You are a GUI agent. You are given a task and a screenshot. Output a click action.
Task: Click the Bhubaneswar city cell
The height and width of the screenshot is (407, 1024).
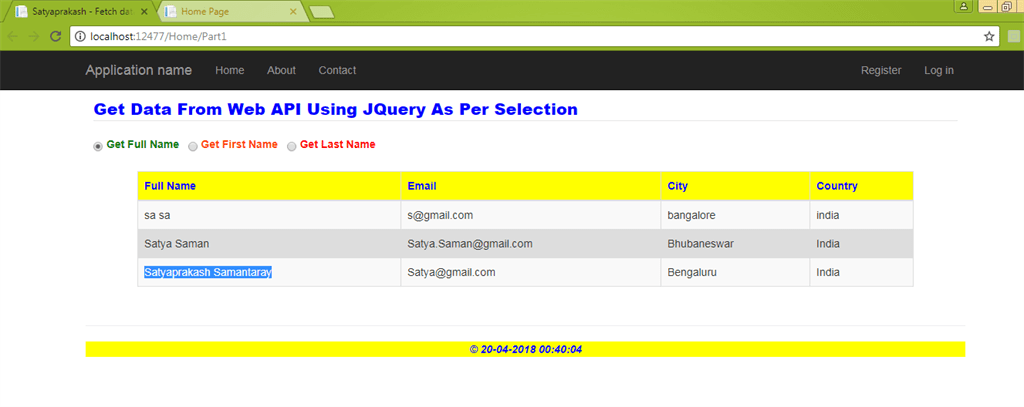[735, 244]
